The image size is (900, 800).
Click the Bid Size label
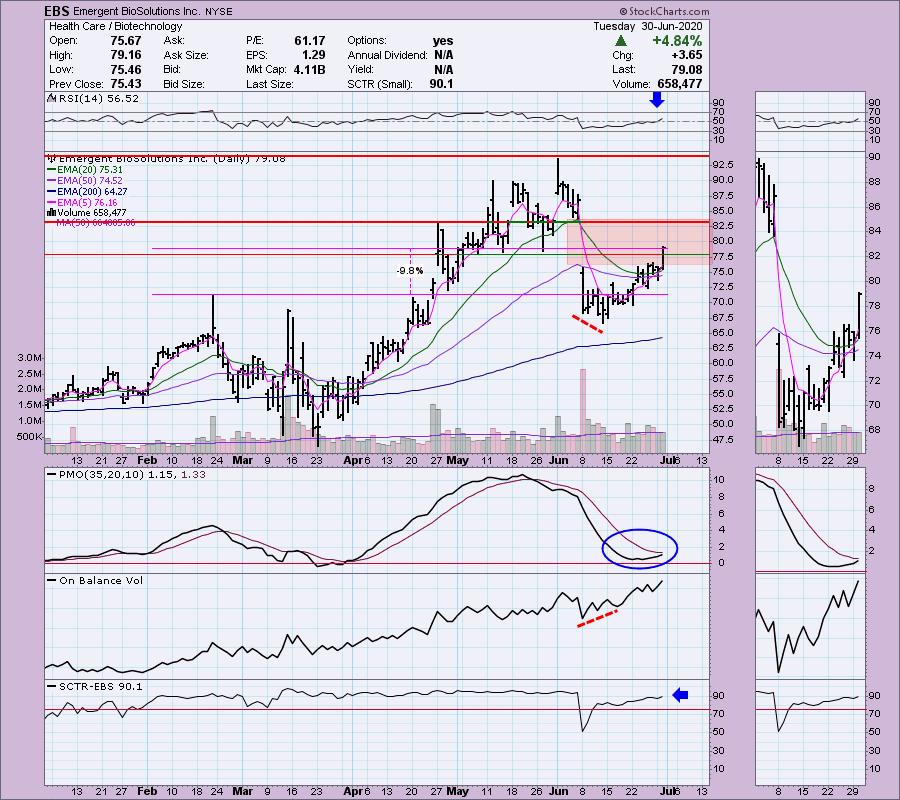coord(184,84)
